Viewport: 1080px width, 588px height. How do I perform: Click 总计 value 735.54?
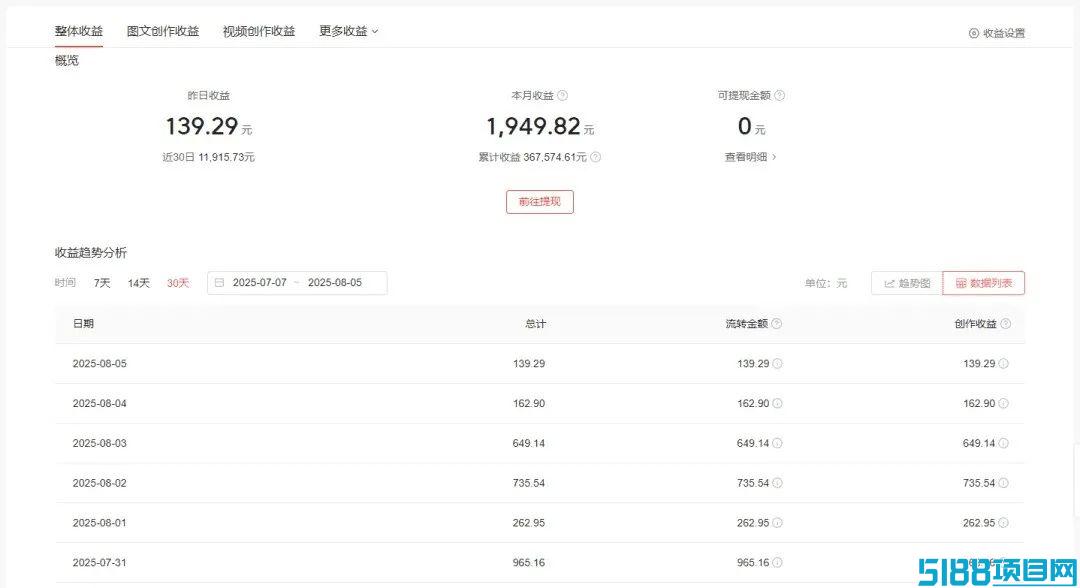pyautogui.click(x=529, y=483)
